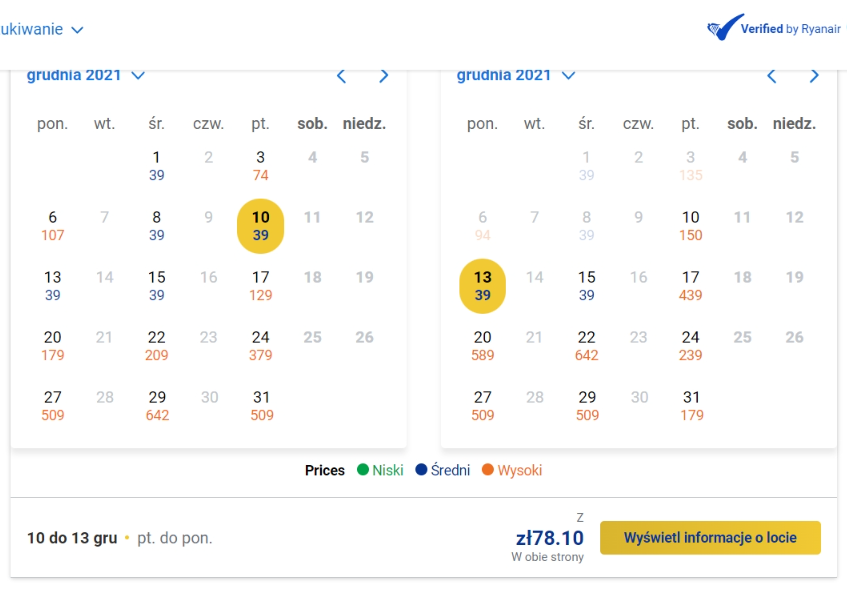Go to previous month in return calendar

pos(771,76)
